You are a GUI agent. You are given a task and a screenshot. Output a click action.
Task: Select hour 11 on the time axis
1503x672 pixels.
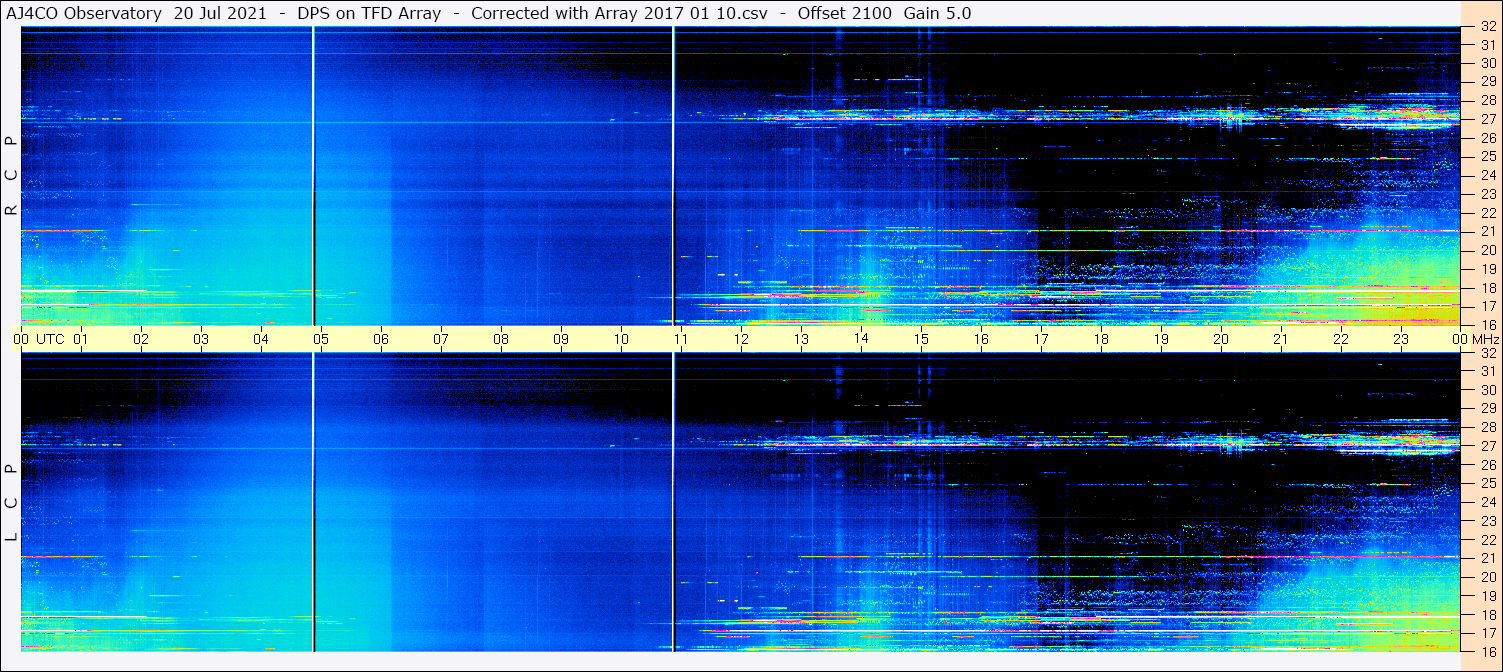pos(681,339)
